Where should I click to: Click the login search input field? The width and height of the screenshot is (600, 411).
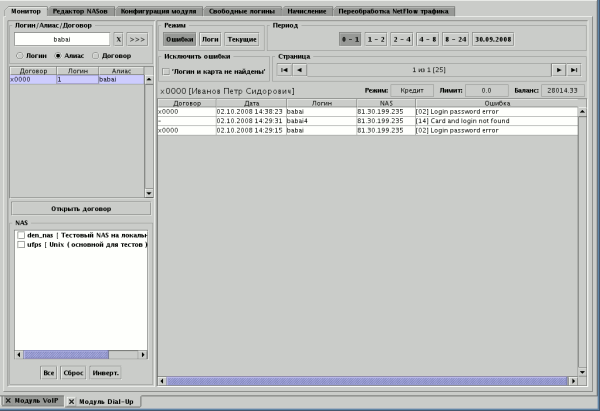tap(61, 38)
